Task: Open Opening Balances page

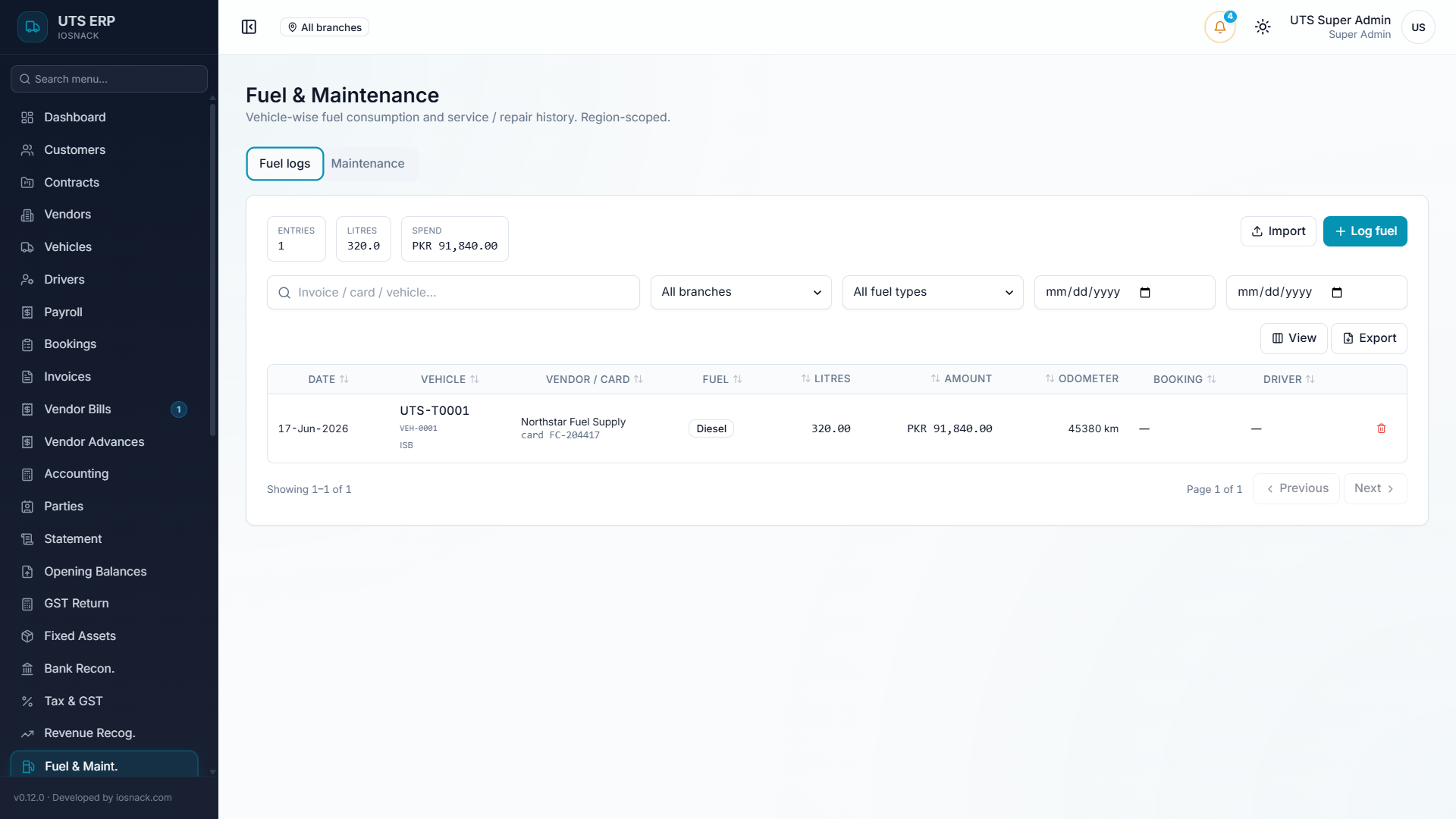Action: point(105,572)
